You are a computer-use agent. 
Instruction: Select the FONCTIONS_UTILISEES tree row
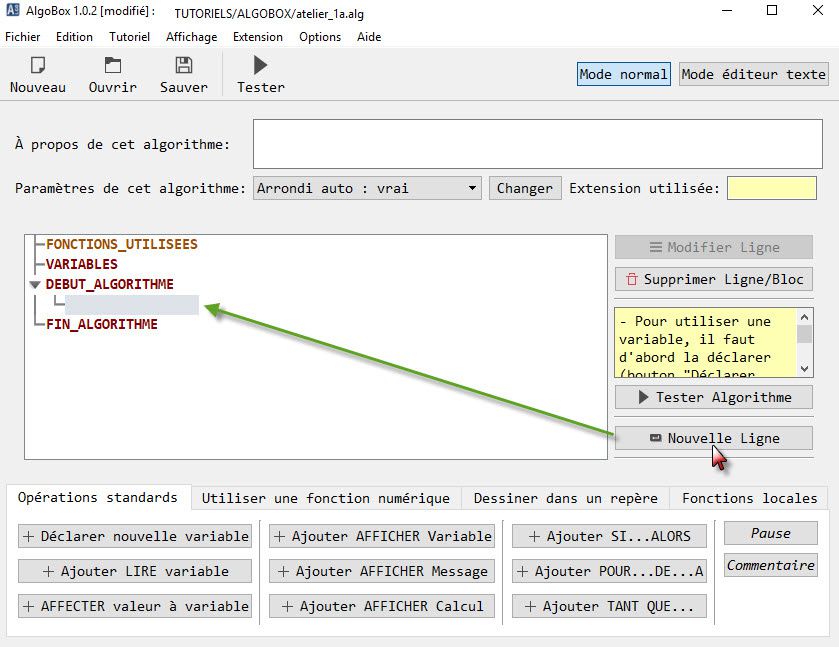pyautogui.click(x=122, y=245)
